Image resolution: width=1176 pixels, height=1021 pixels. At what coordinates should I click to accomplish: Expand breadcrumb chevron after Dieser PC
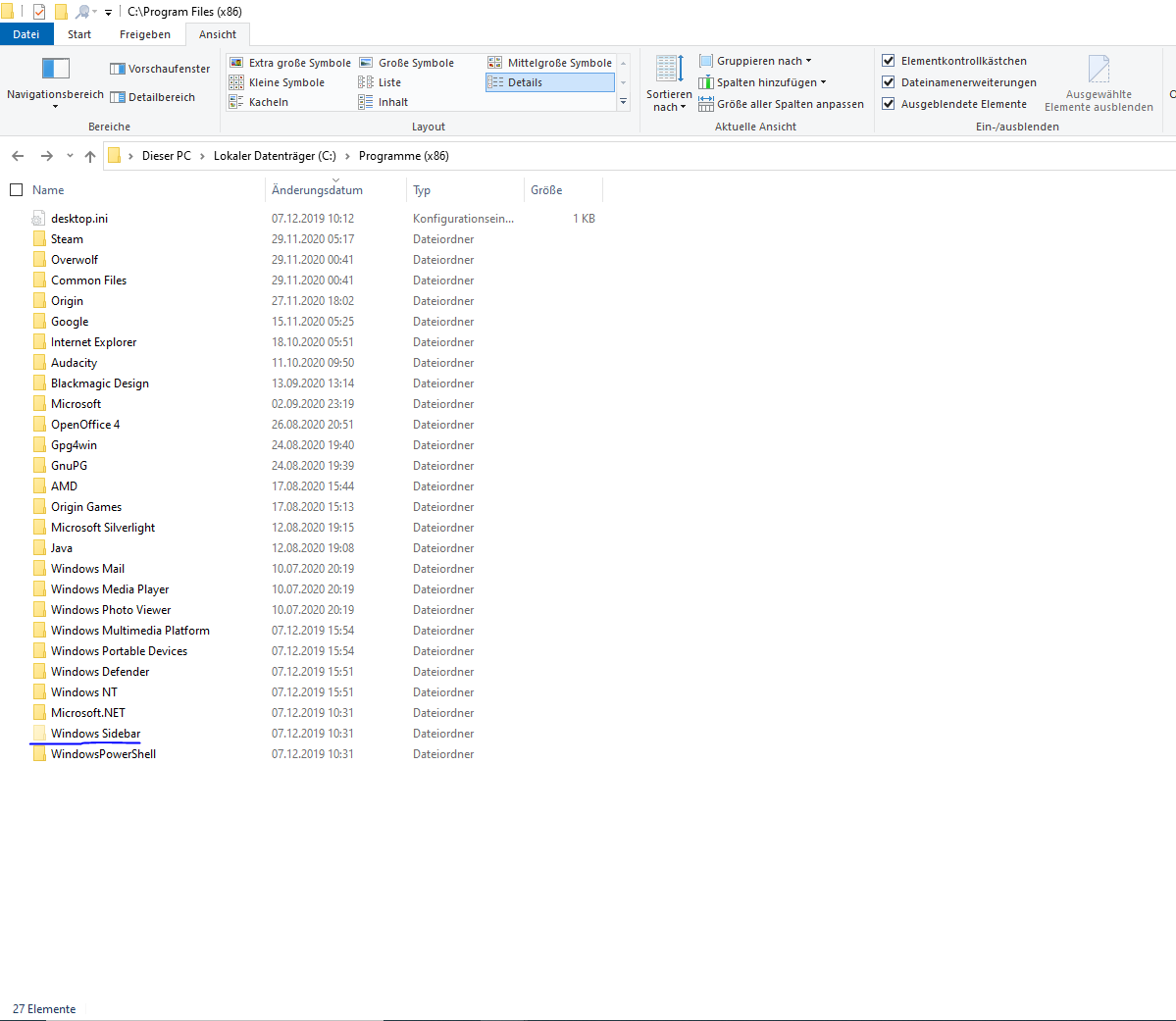[x=202, y=156]
